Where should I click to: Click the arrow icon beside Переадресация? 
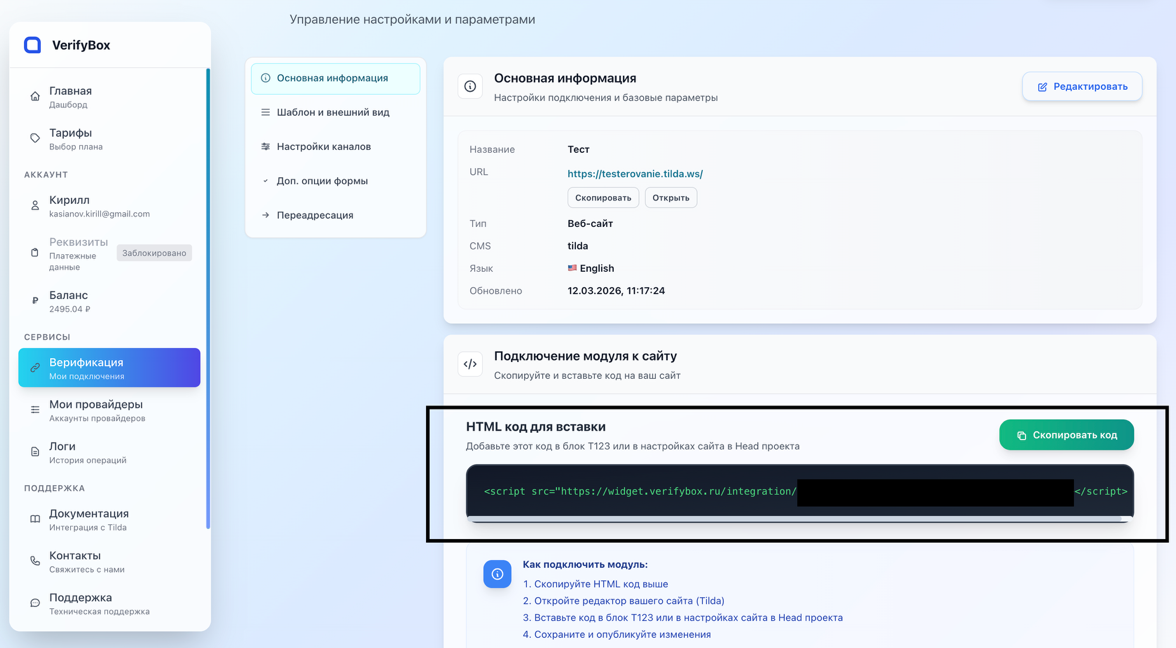266,215
